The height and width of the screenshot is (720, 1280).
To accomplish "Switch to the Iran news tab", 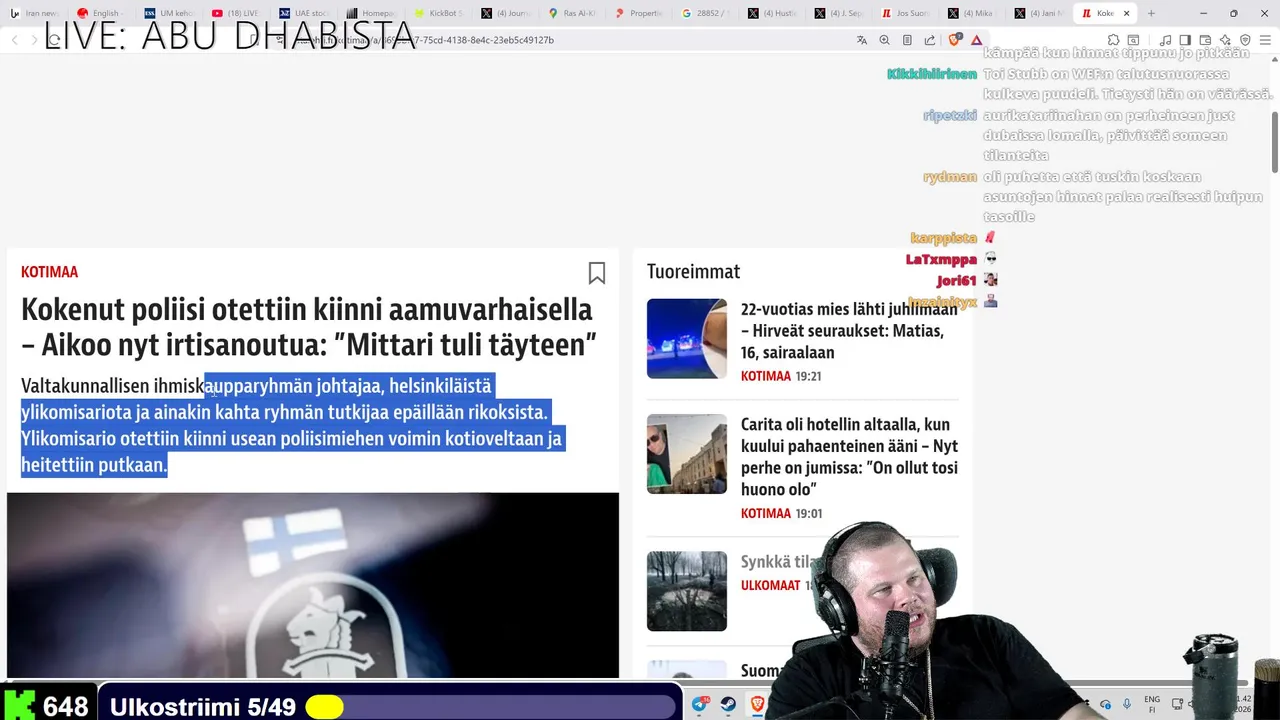I will click(34, 13).
